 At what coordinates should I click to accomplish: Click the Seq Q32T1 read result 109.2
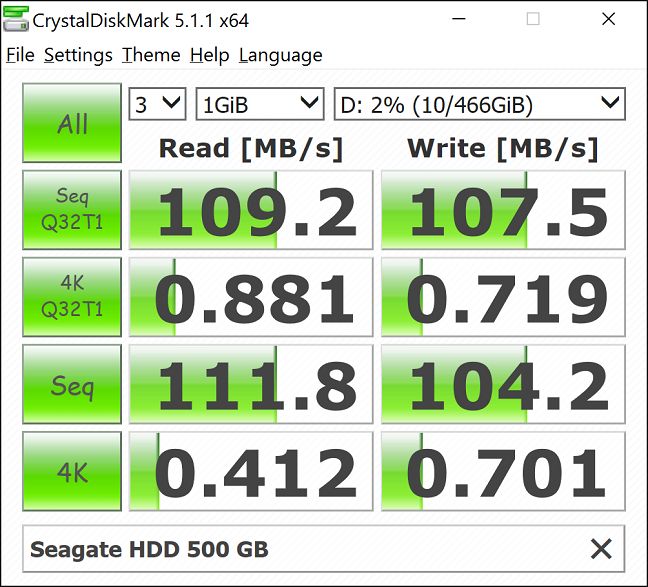pyautogui.click(x=251, y=211)
